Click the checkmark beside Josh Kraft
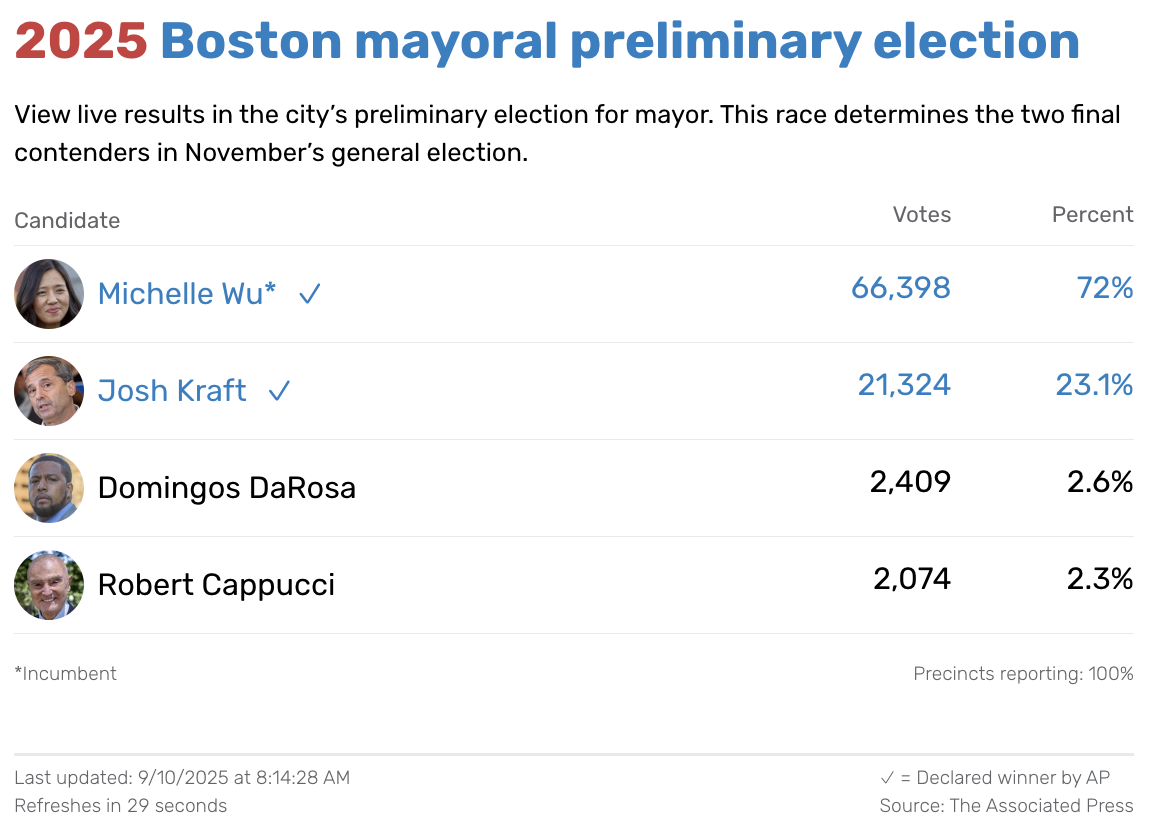This screenshot has width=1156, height=832. (279, 391)
